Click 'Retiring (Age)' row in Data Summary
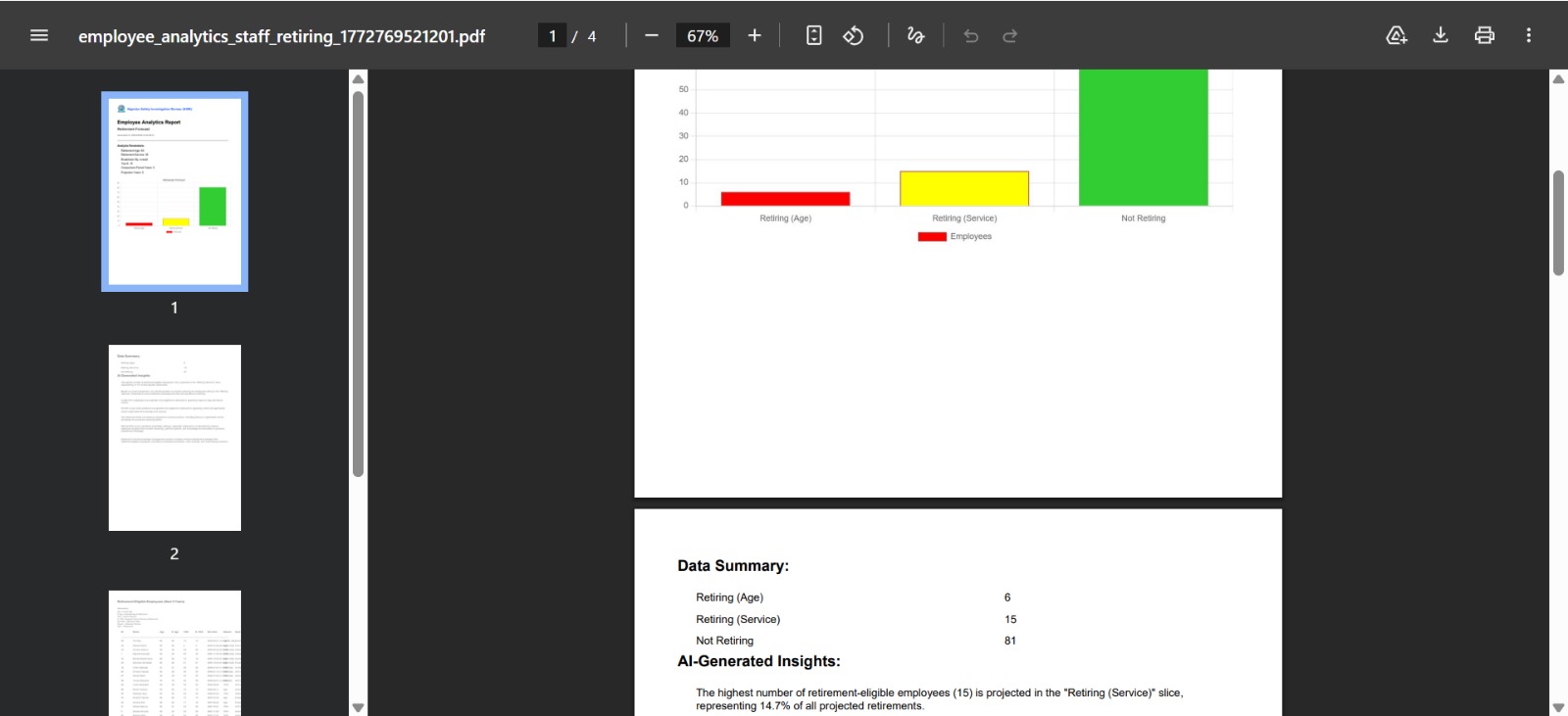The image size is (1568, 716). coord(729,597)
